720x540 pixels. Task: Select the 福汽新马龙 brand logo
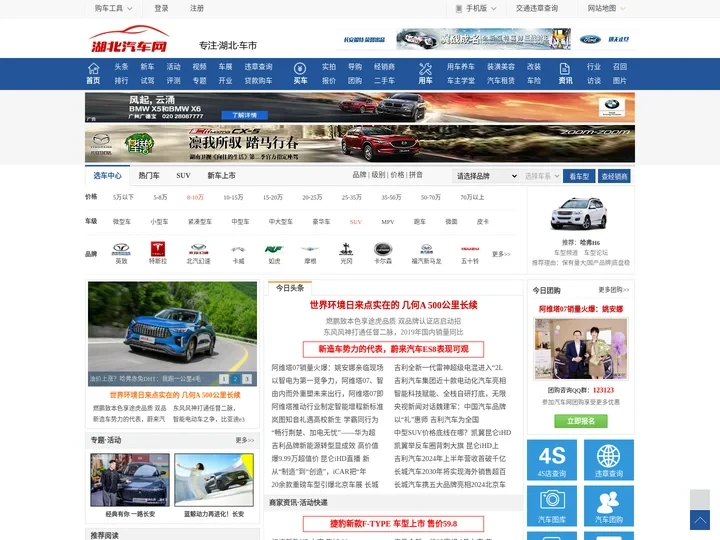click(427, 249)
